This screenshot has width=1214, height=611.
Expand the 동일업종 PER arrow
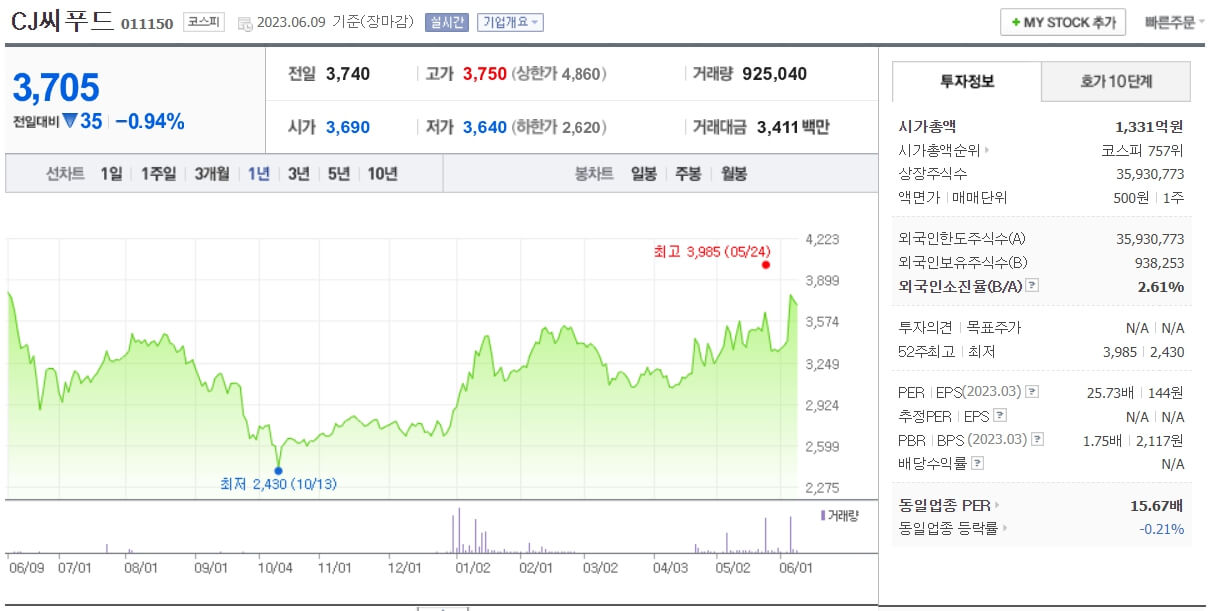(x=996, y=506)
